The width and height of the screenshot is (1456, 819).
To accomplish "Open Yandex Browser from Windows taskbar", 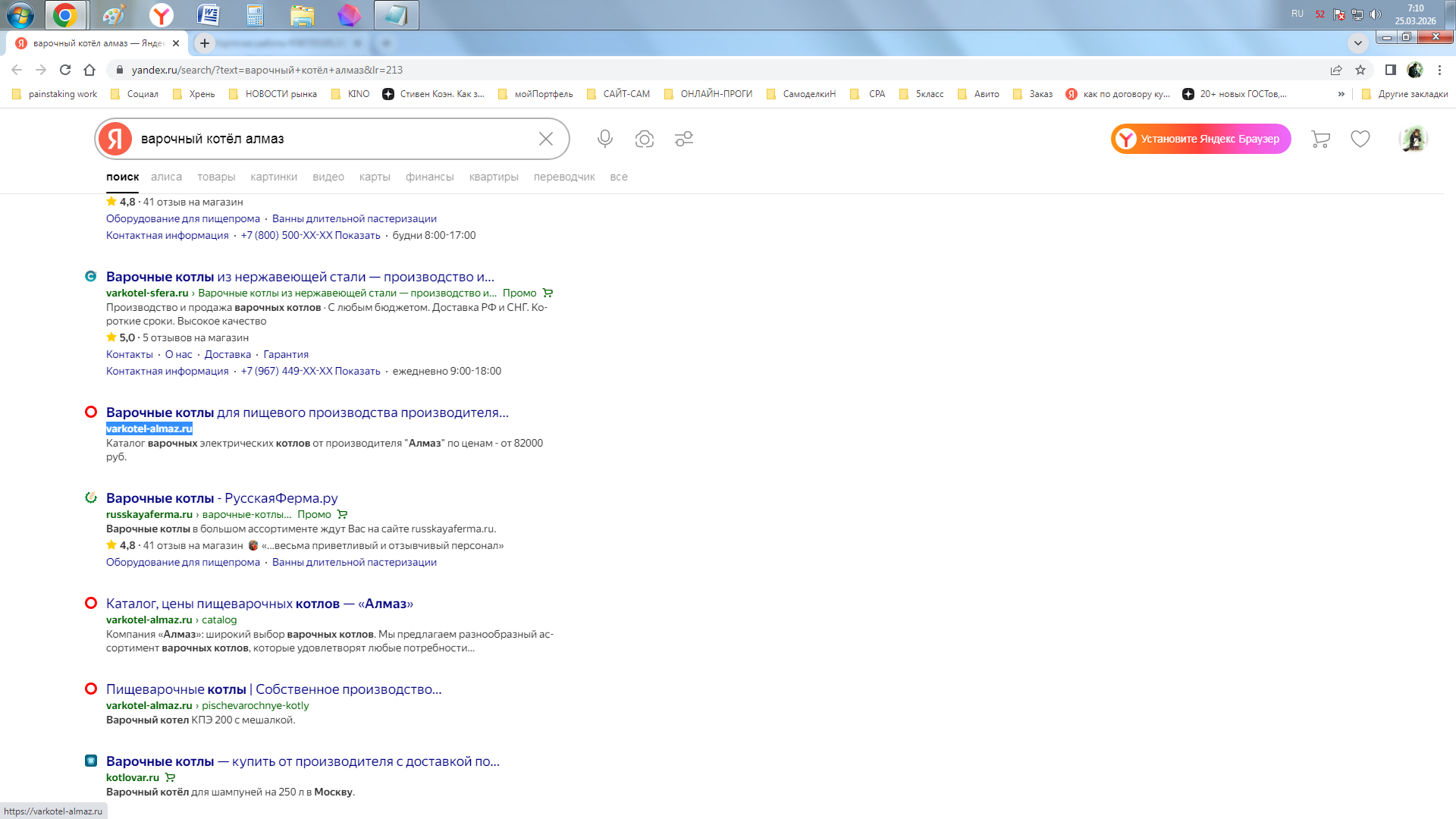I will [161, 15].
